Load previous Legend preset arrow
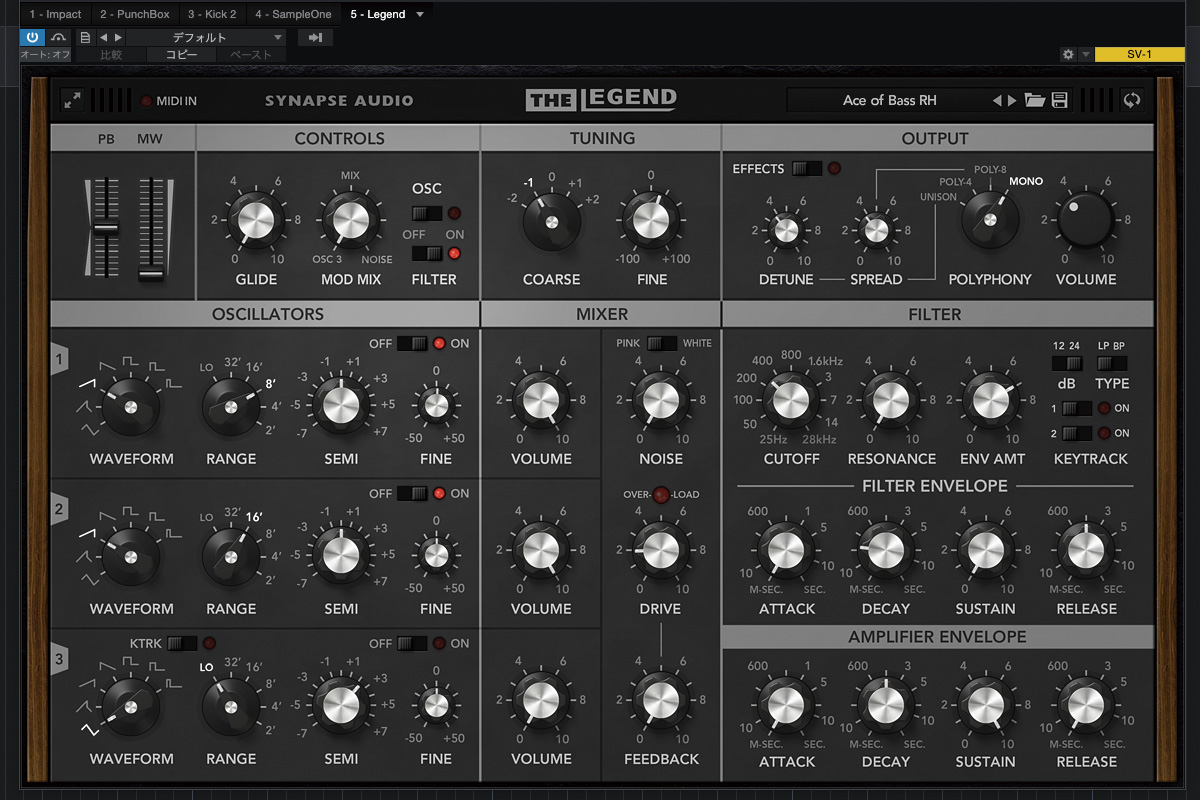The image size is (1200, 800). (x=996, y=100)
